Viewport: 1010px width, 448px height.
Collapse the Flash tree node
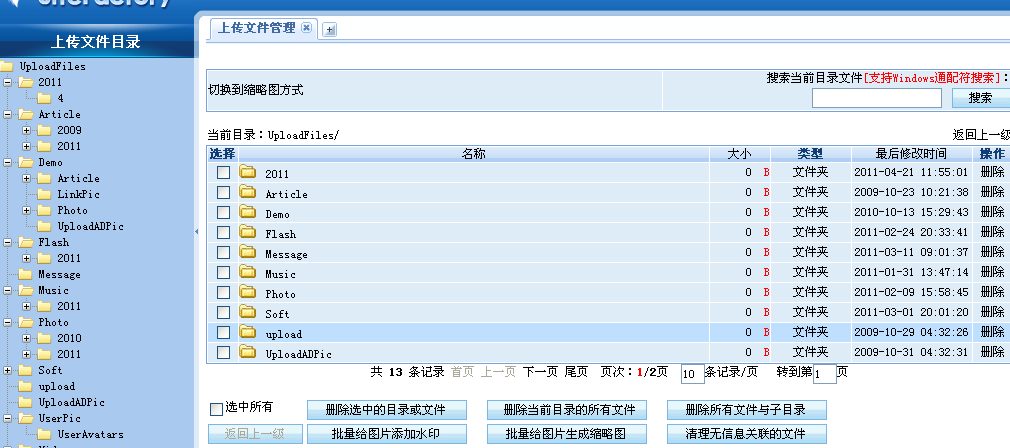[x=8, y=242]
